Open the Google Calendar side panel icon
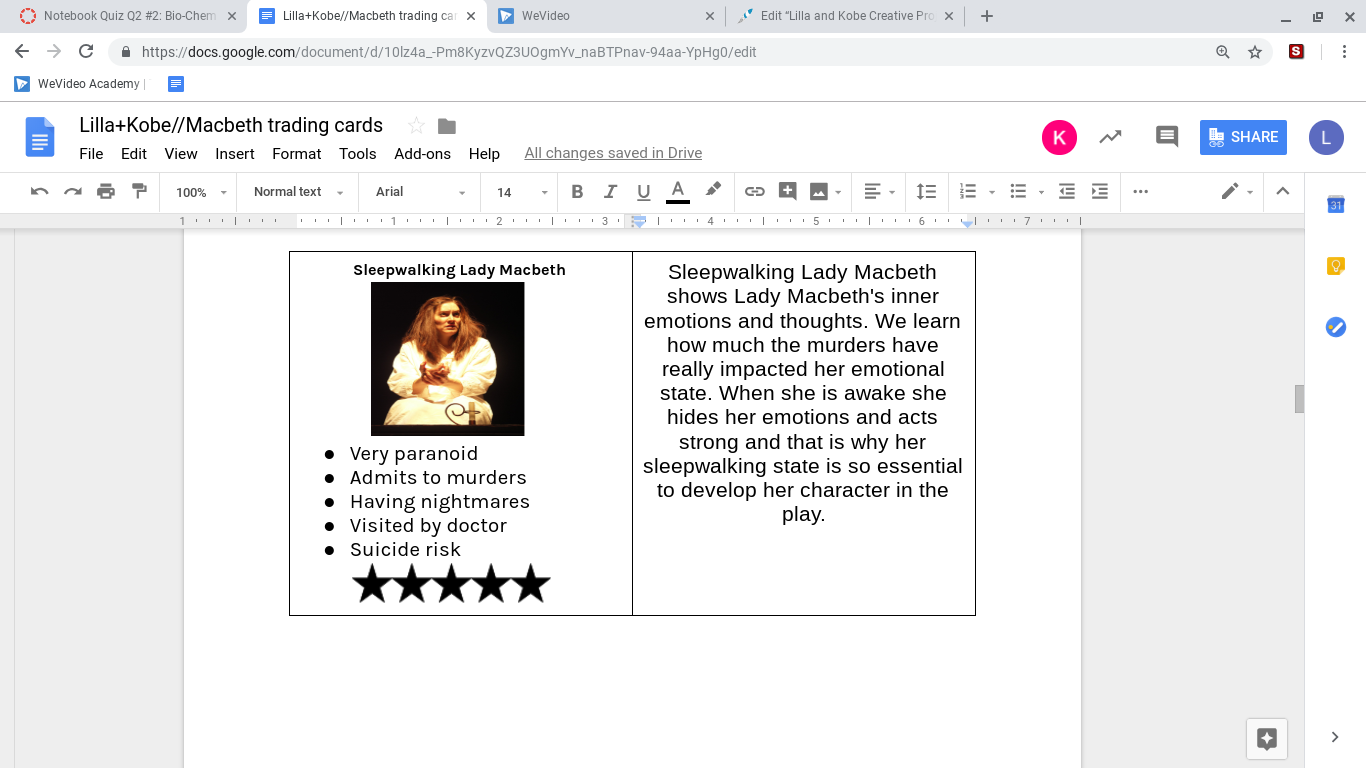 1335,205
